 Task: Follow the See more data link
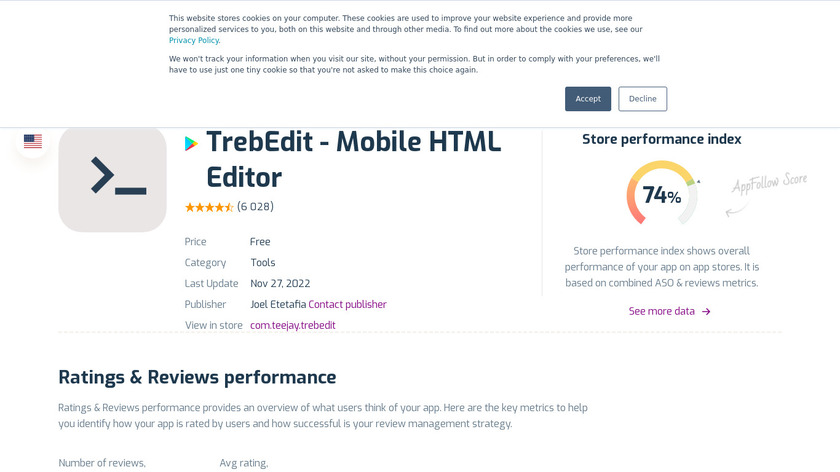click(662, 311)
